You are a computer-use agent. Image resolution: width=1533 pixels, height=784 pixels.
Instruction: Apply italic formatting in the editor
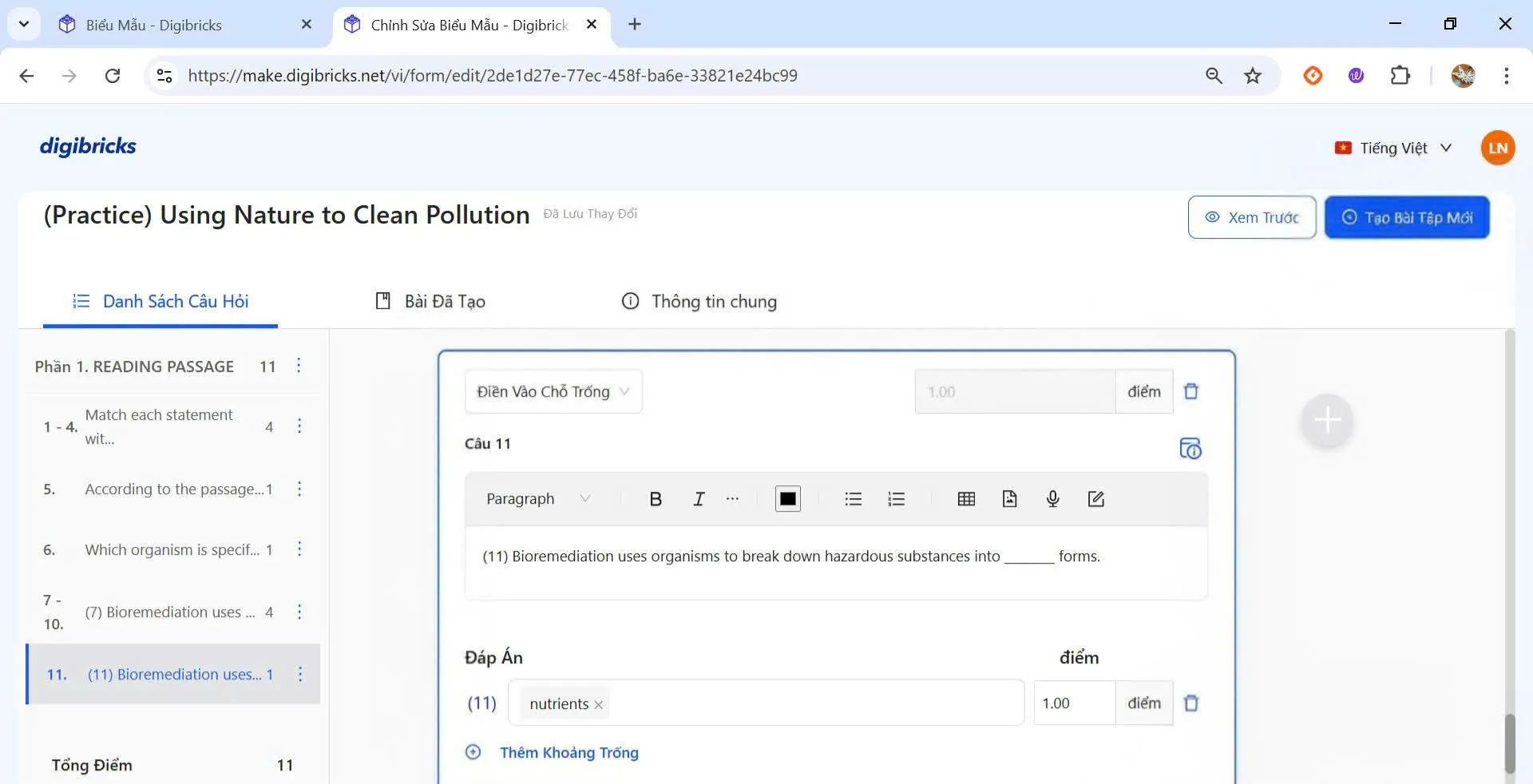point(699,499)
